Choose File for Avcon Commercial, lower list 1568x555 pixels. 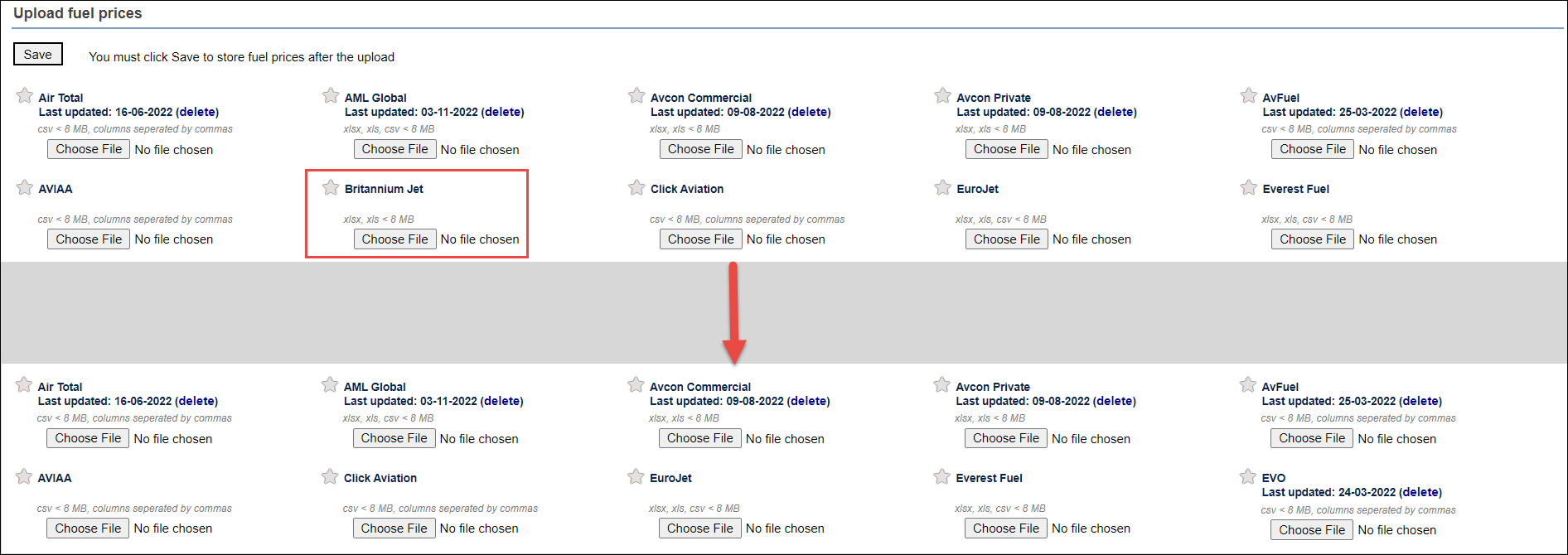pyautogui.click(x=700, y=438)
